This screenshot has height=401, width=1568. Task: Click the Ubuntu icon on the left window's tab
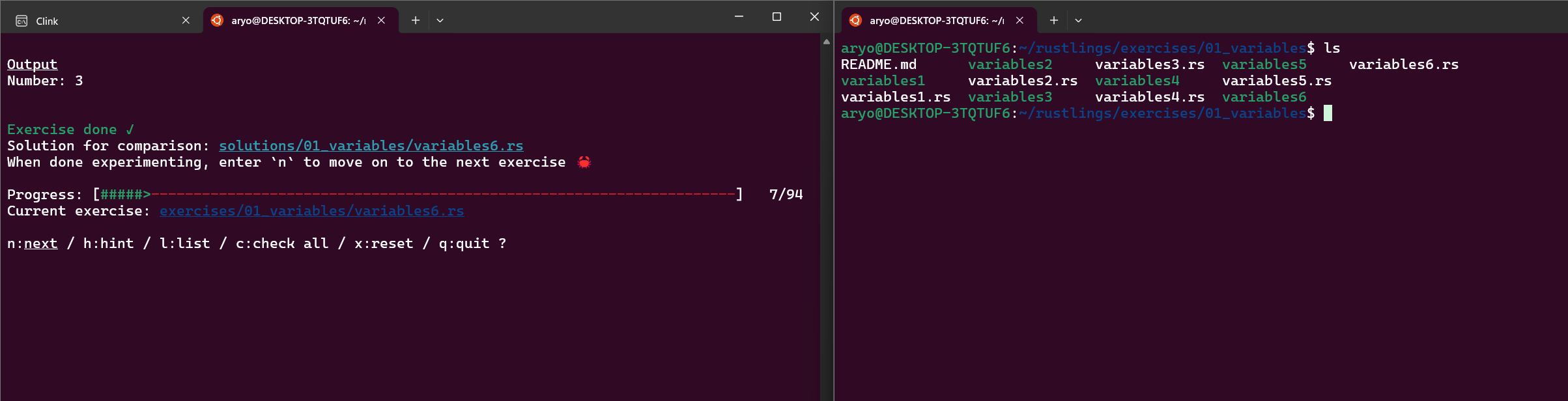pos(217,20)
